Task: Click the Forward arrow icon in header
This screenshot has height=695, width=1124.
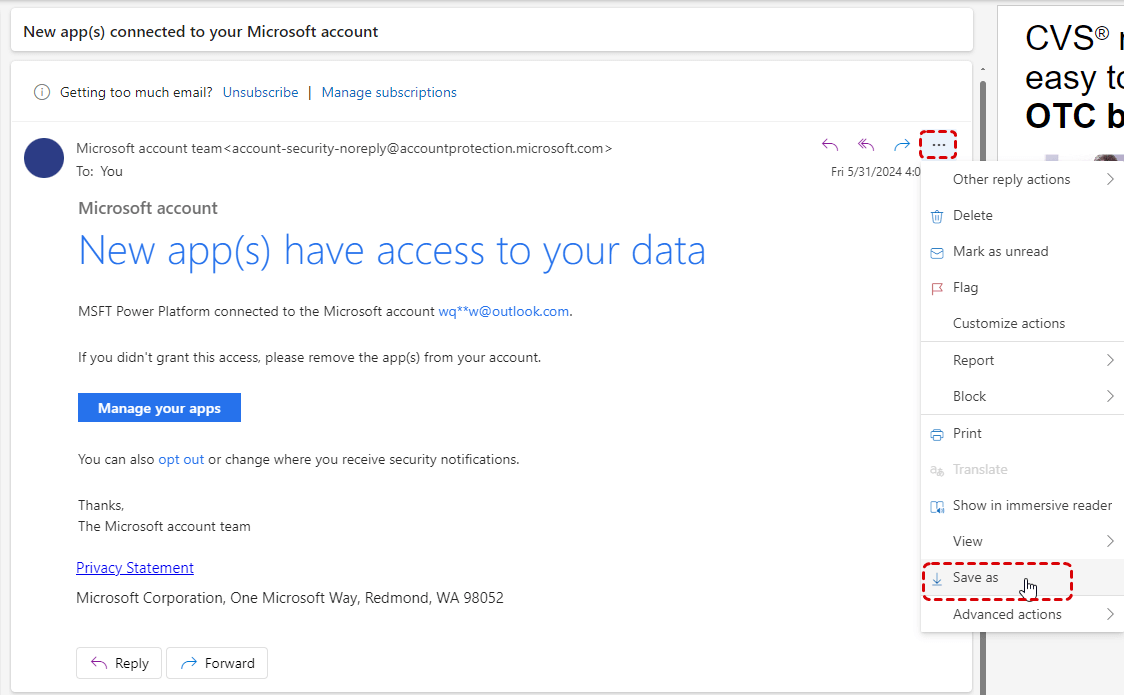Action: coord(902,145)
